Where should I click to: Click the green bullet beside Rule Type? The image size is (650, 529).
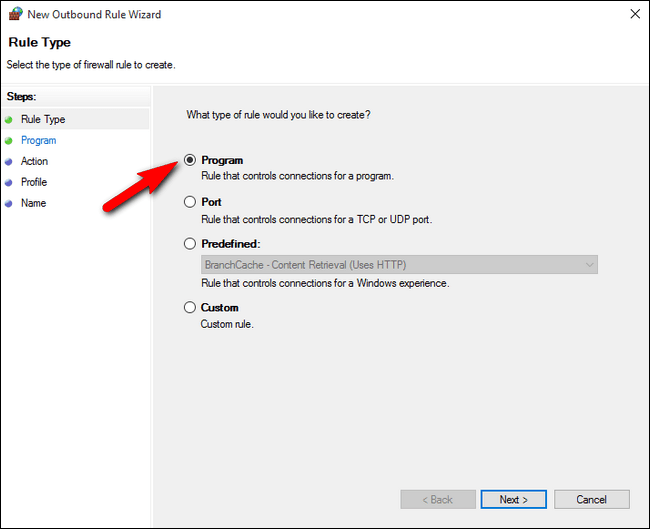coord(10,120)
